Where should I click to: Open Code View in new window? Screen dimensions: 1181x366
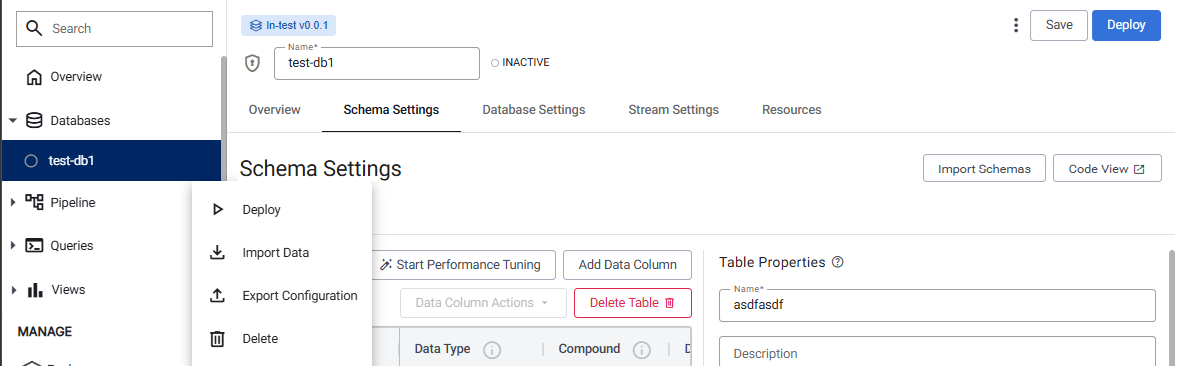click(1107, 169)
